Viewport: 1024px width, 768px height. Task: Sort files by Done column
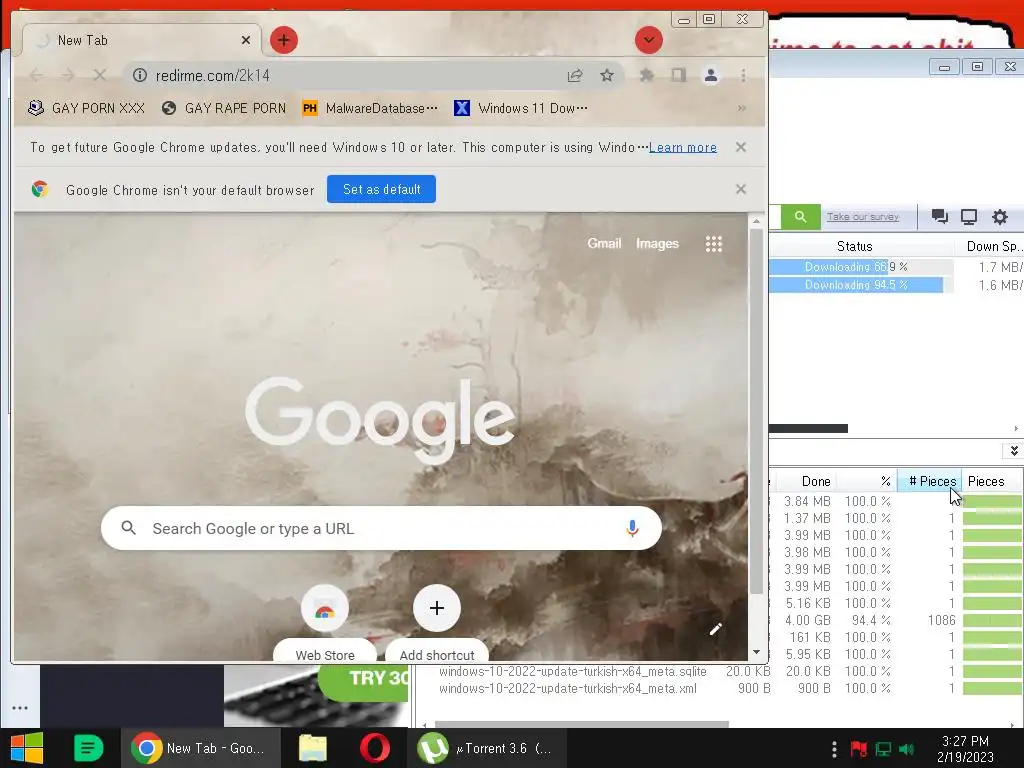tap(816, 481)
